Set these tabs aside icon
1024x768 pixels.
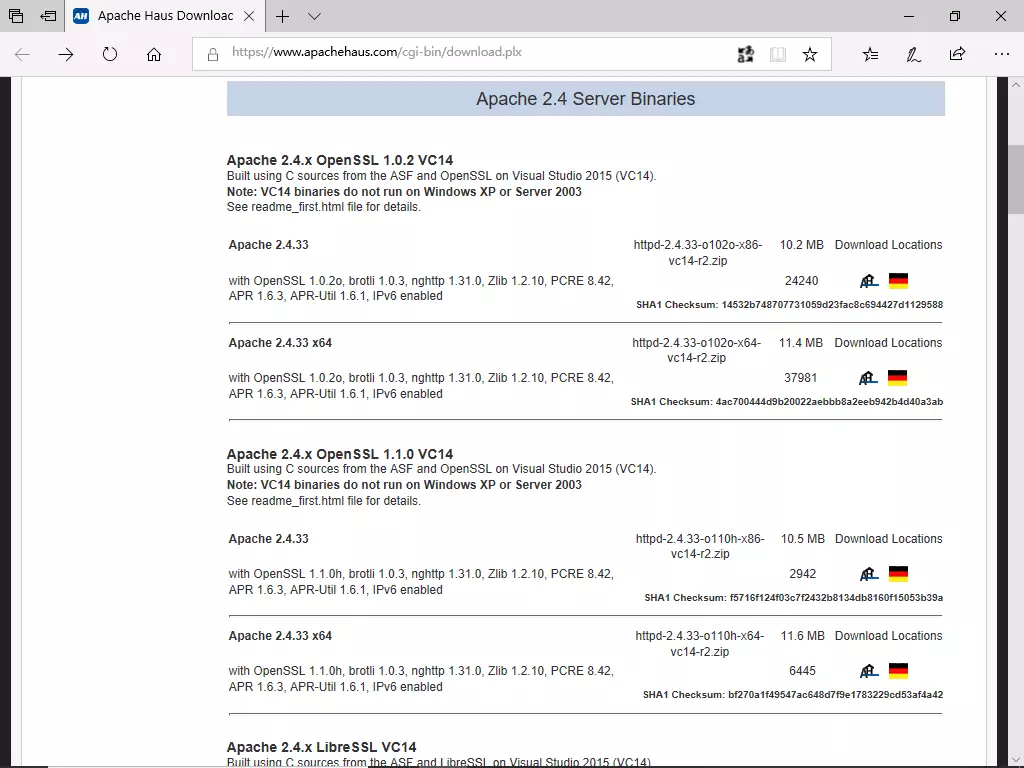48,16
